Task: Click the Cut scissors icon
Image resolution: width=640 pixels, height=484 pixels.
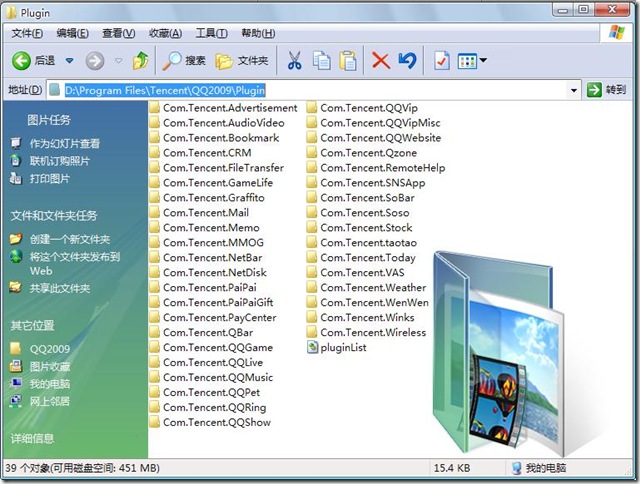Action: [x=294, y=61]
